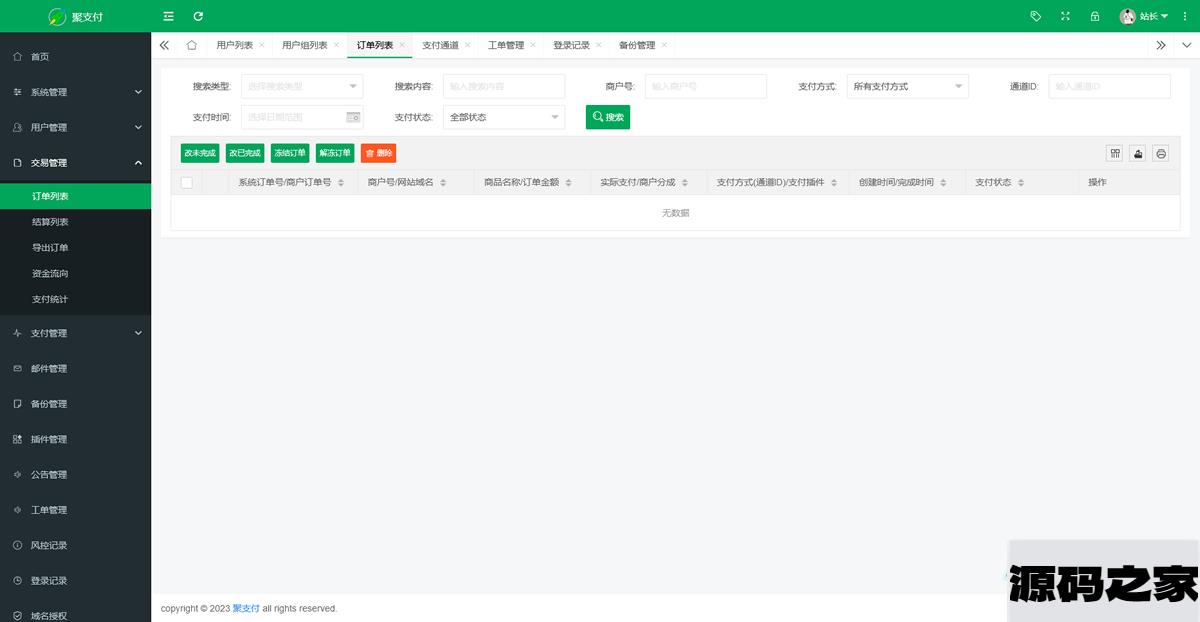Click the refresh icon in the top bar
The image size is (1200, 622).
point(198,16)
